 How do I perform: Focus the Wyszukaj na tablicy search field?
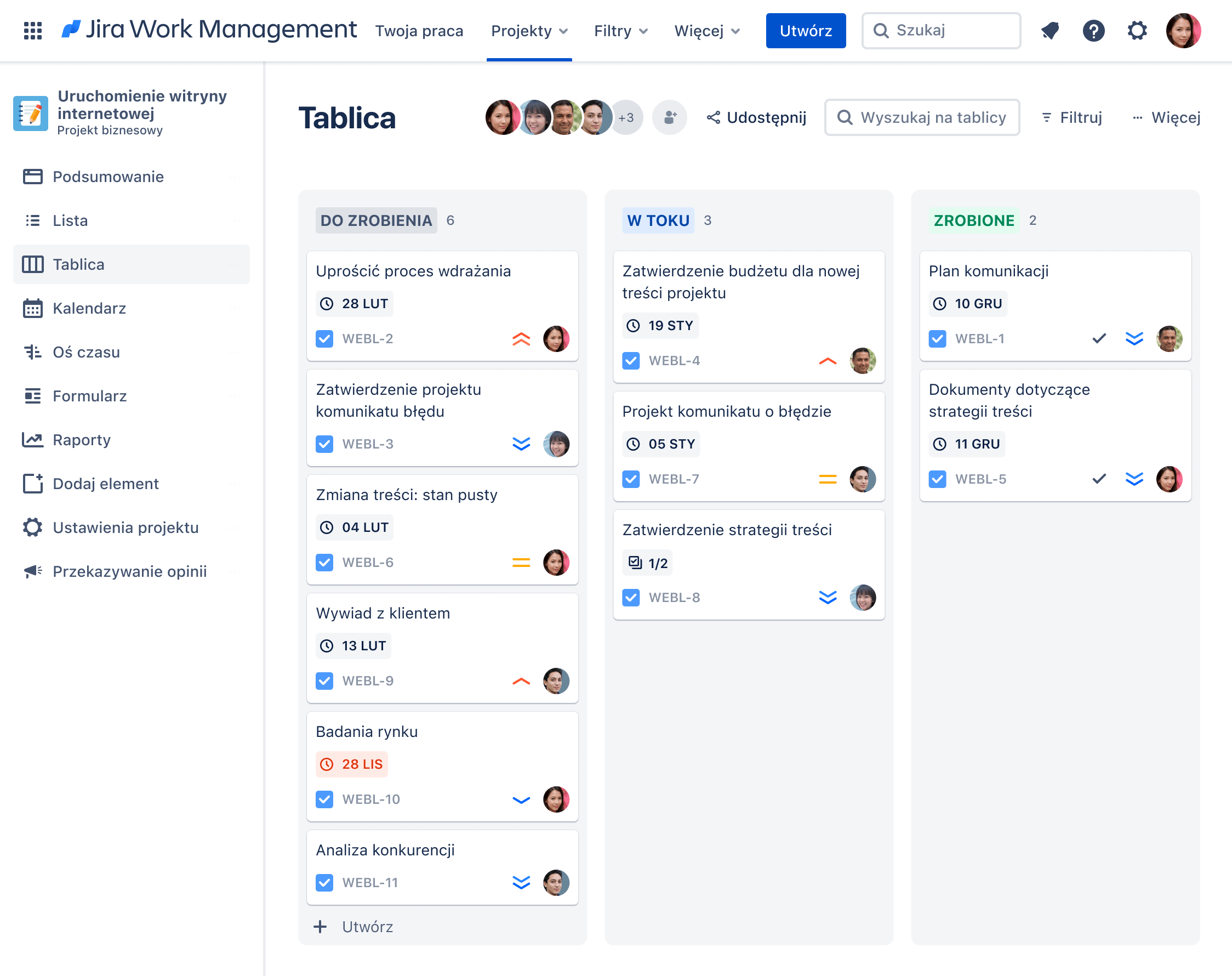pos(932,117)
